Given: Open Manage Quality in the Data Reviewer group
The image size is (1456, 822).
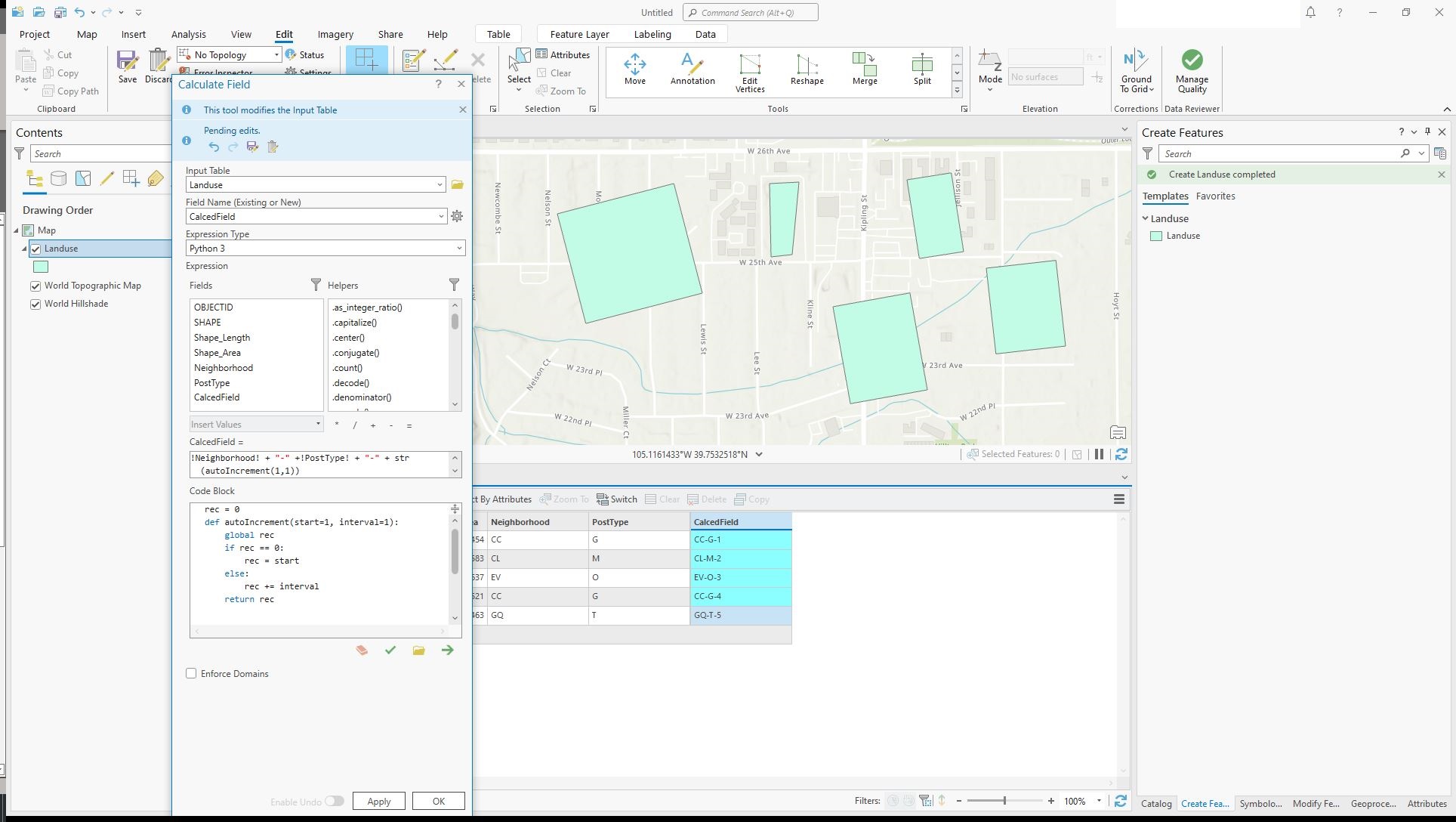Looking at the screenshot, I should tap(1192, 70).
